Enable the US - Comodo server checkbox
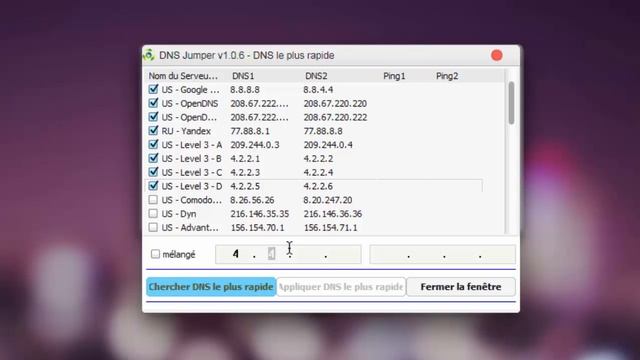This screenshot has width=640, height=360. point(153,200)
